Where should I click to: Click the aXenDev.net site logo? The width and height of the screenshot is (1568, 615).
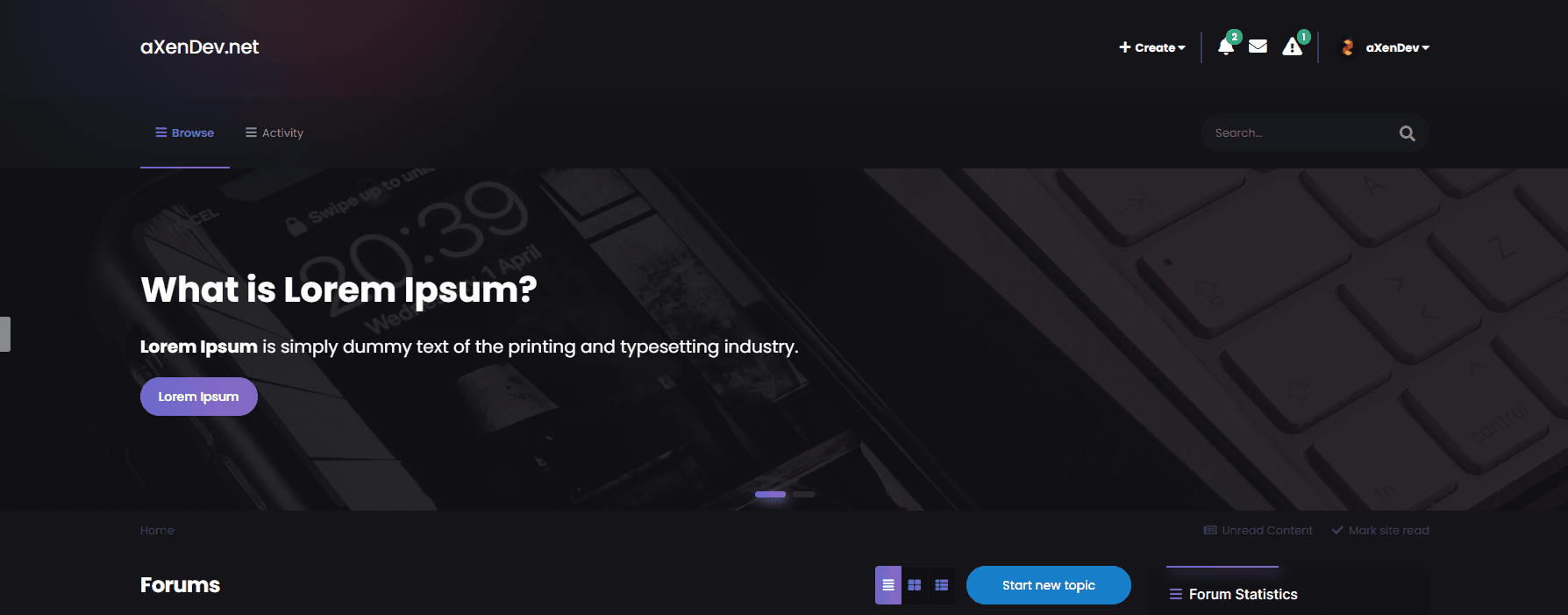199,47
